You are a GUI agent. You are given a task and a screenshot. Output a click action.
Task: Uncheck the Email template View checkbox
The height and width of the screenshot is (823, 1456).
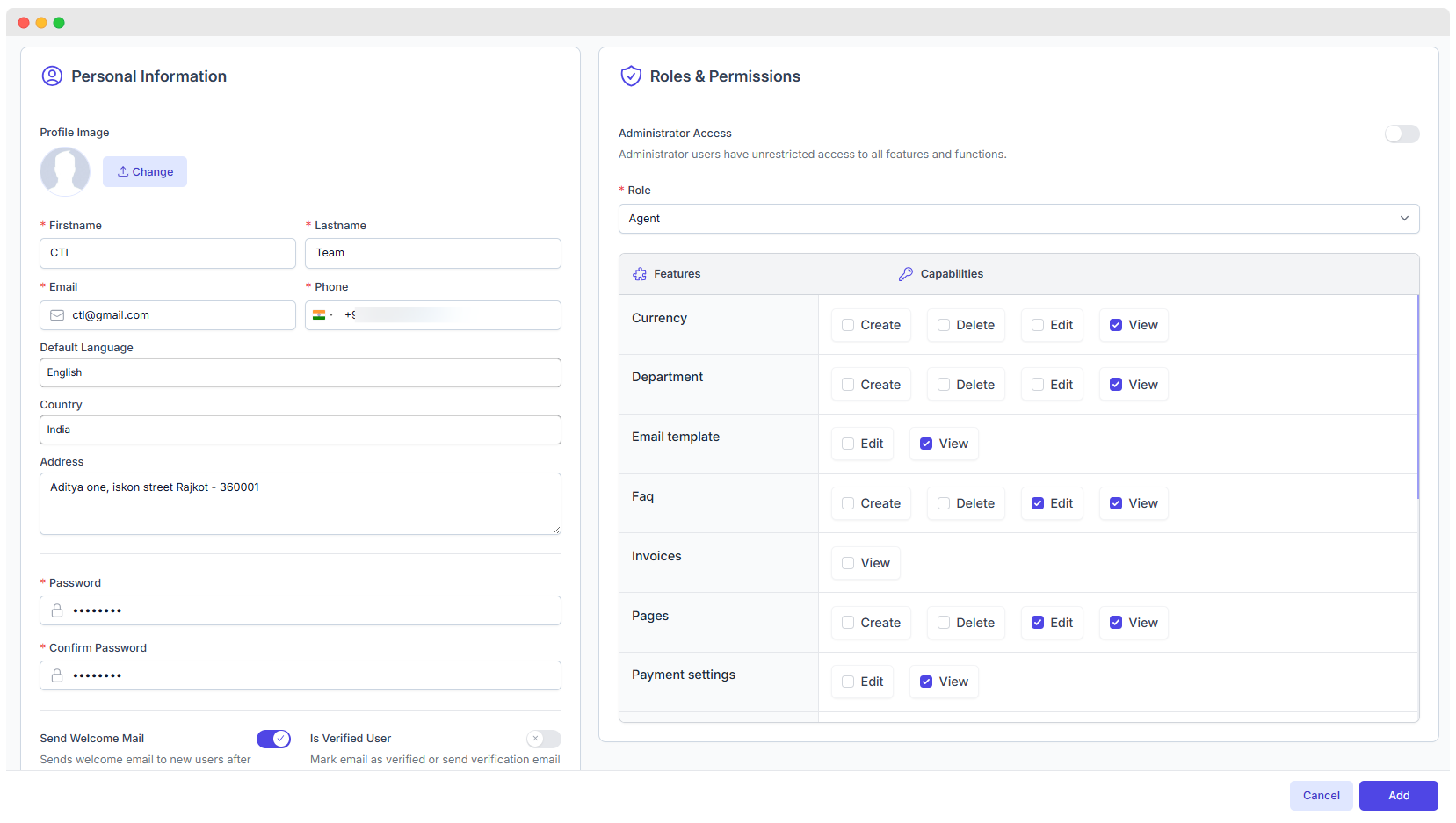(x=926, y=444)
